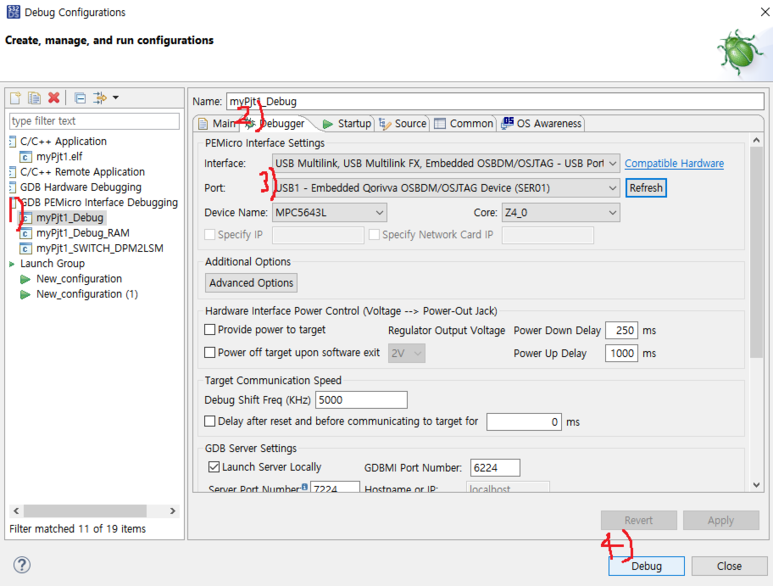Click the Launch Group green arrow icon
This screenshot has height=586, width=773.
(x=12, y=264)
